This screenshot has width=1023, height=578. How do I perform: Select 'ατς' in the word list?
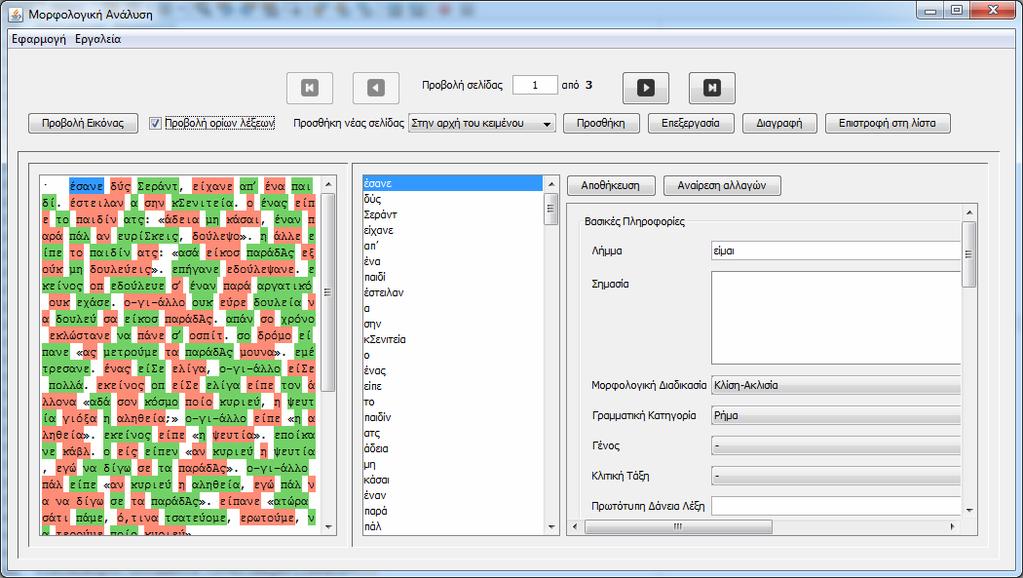click(x=453, y=433)
